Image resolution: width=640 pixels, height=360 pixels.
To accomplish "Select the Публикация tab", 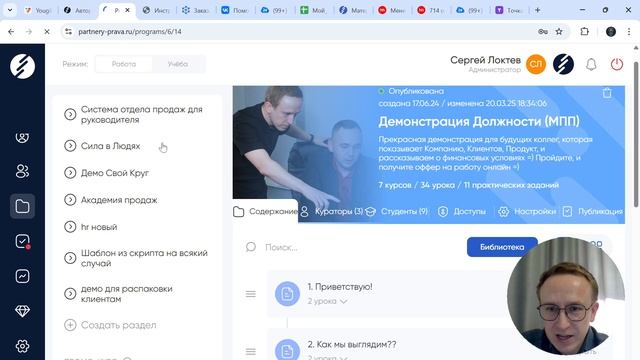I will coord(593,211).
